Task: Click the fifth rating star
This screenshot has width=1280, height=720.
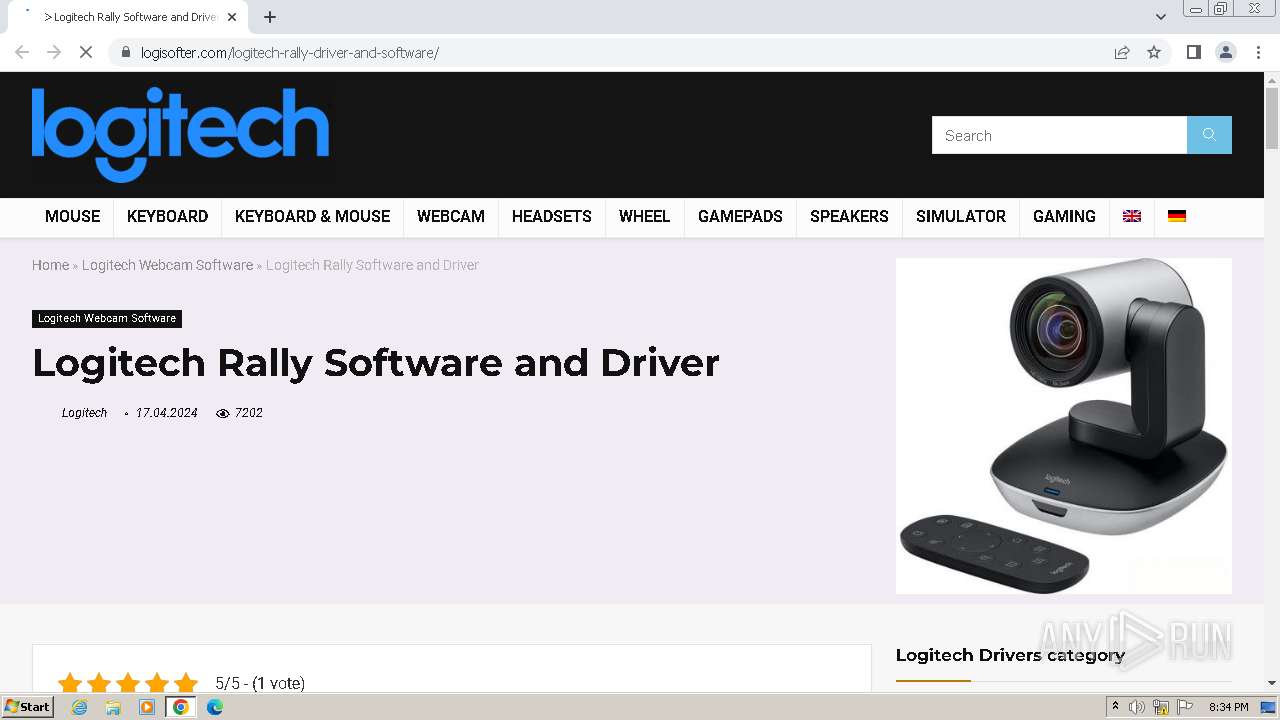Action: point(186,684)
